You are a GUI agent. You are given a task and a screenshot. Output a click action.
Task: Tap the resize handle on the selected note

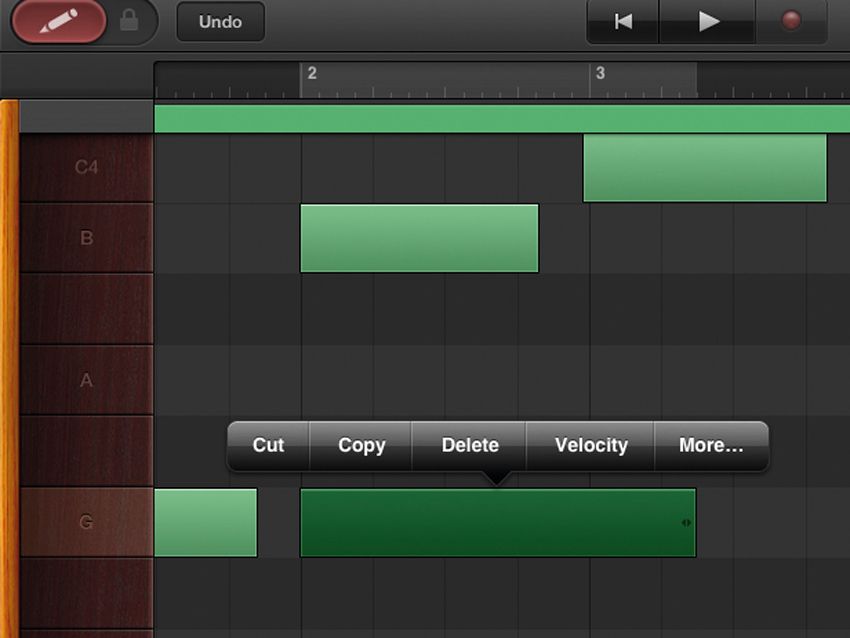click(x=687, y=522)
